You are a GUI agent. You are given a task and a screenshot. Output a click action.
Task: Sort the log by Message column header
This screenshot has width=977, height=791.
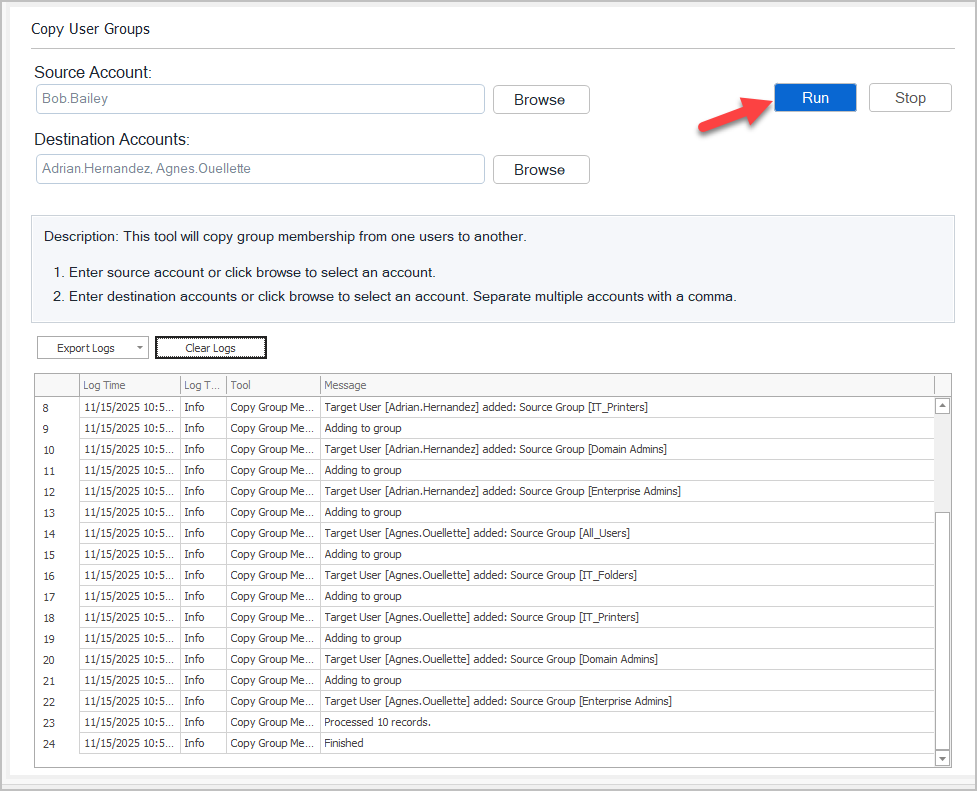point(626,385)
